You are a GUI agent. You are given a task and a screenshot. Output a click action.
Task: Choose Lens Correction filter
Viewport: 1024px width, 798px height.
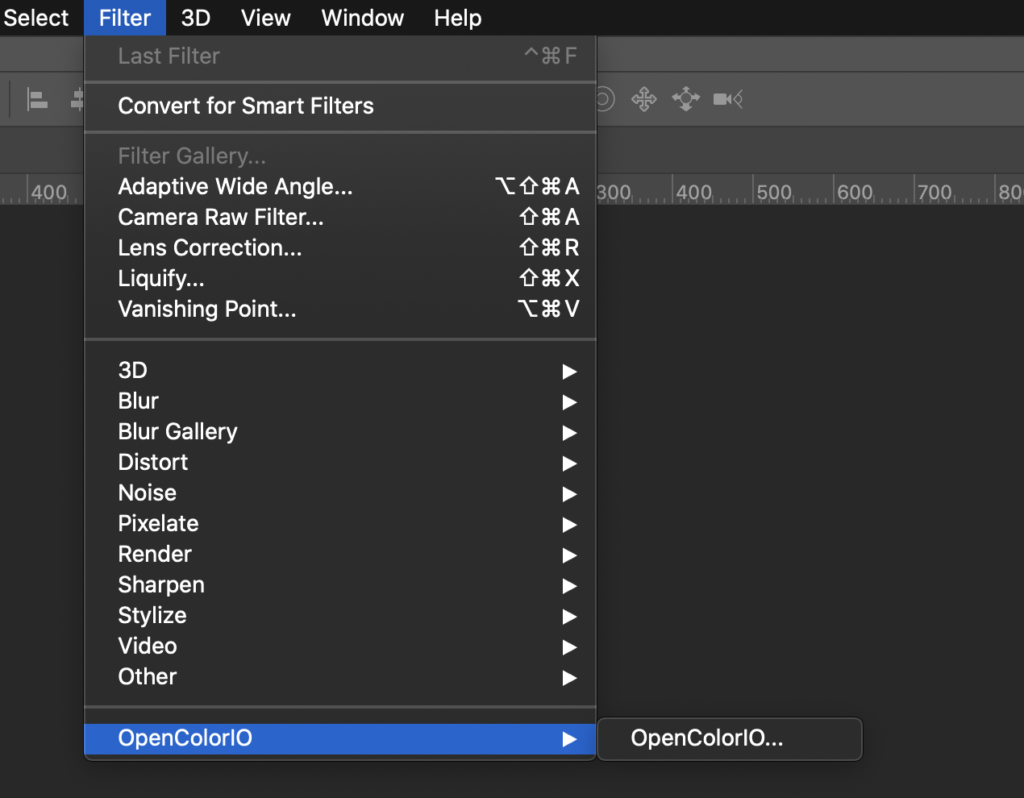pyautogui.click(x=210, y=248)
